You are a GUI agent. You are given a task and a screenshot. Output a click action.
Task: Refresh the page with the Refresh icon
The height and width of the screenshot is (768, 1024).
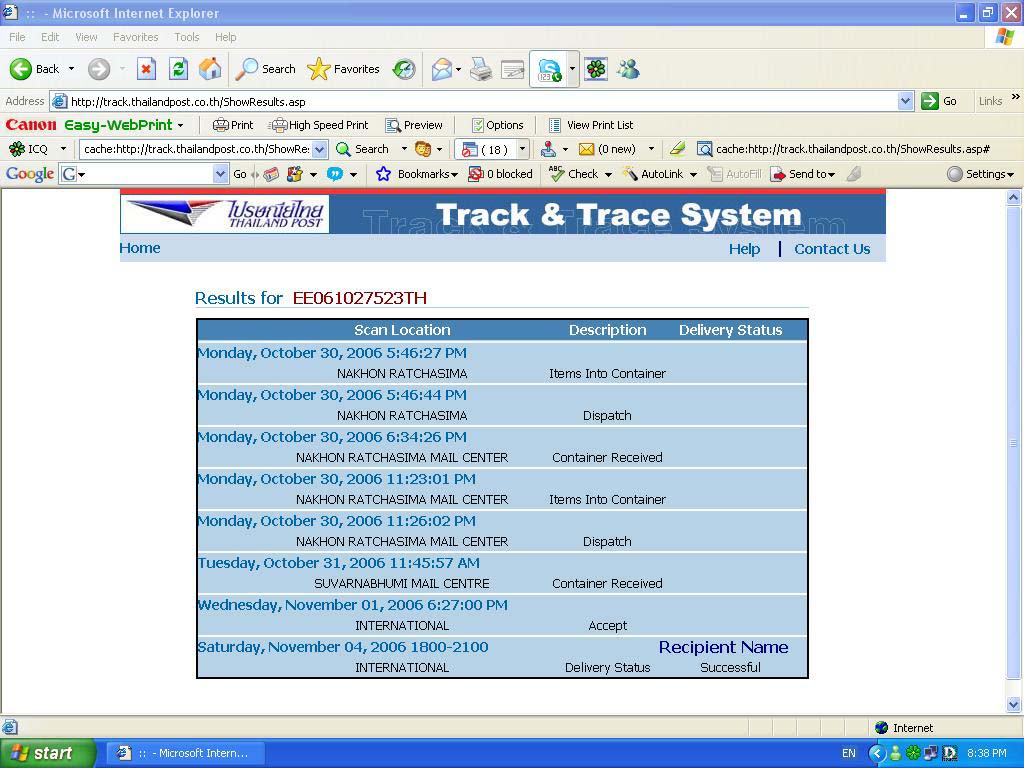click(178, 69)
